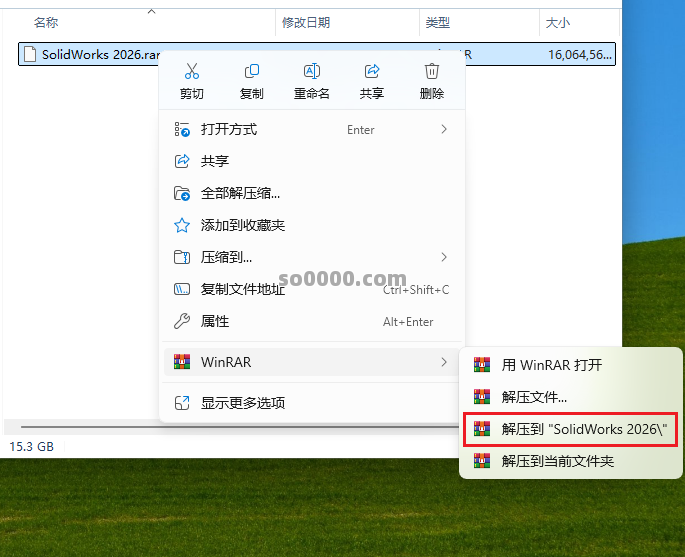Click the Cut scissors icon
The image size is (685, 557).
click(192, 71)
